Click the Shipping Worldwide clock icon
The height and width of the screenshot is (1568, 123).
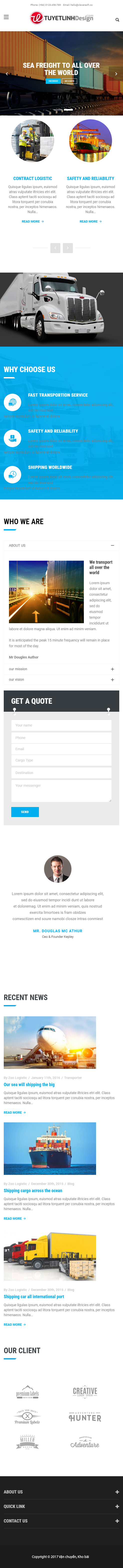pos(12,474)
